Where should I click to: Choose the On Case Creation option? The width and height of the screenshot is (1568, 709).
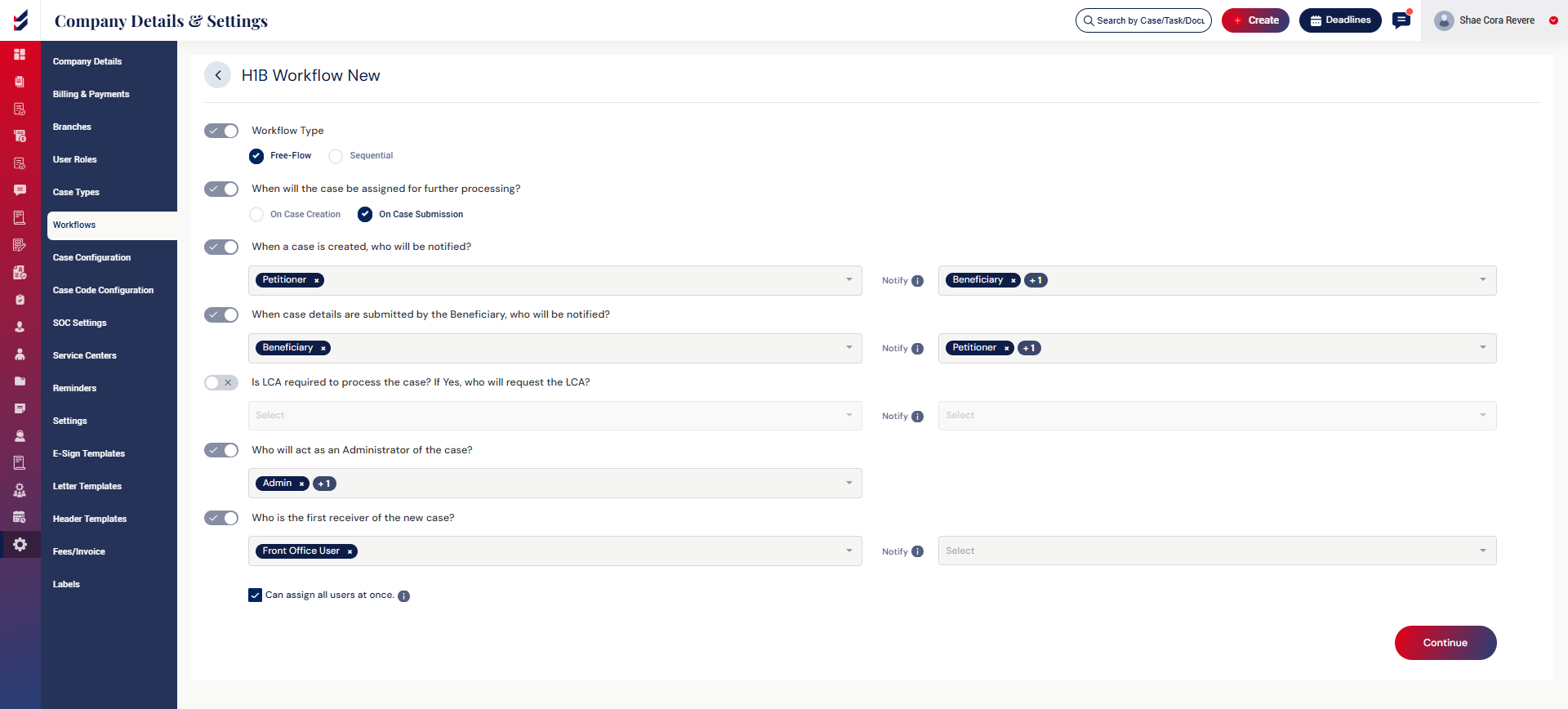click(x=256, y=215)
